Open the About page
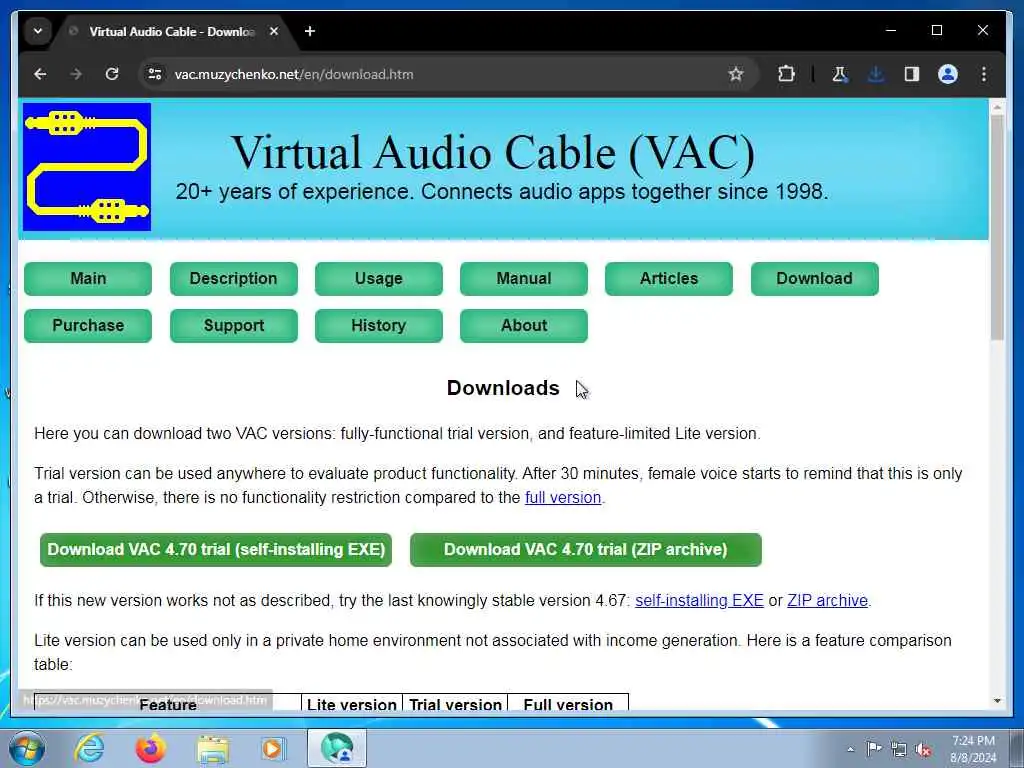This screenshot has width=1024, height=768. [x=524, y=326]
